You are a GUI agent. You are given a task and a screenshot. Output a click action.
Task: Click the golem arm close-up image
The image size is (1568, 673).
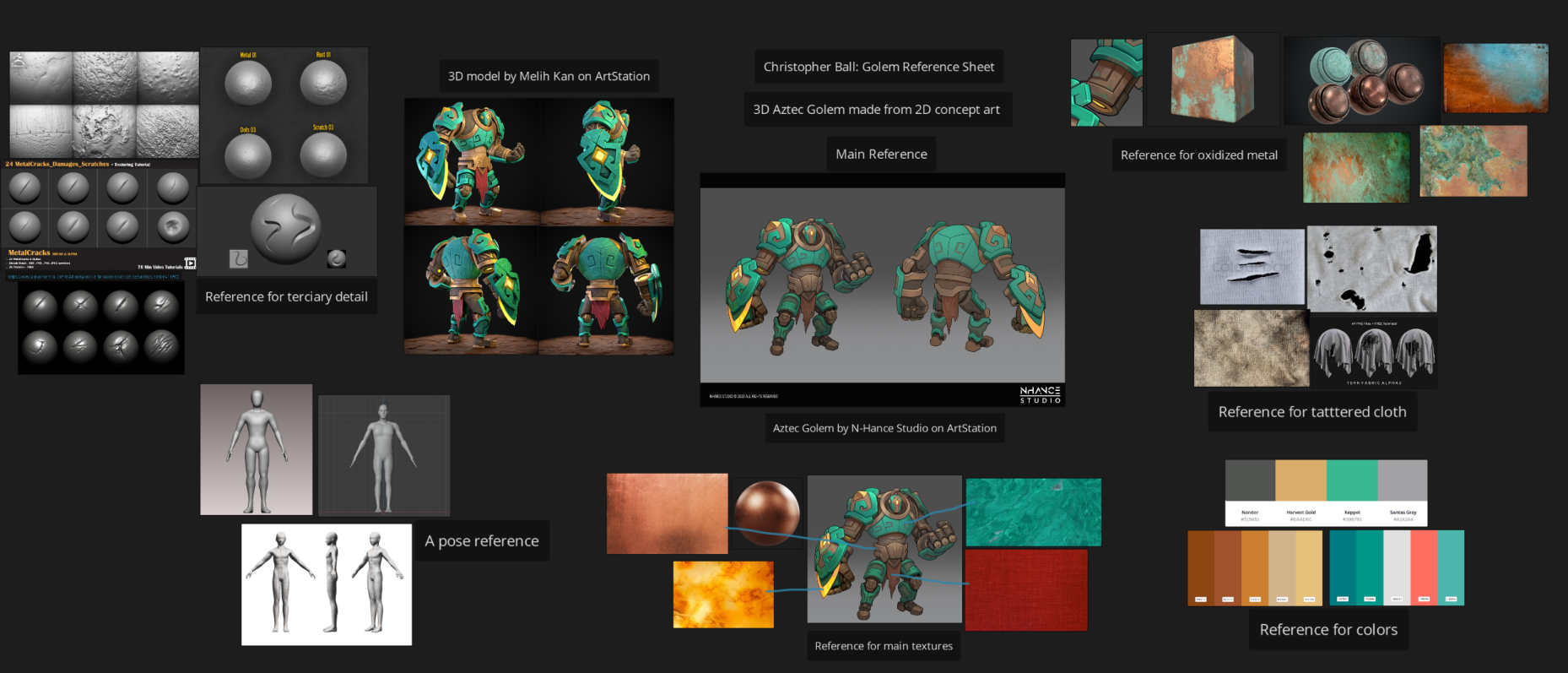coord(1106,83)
